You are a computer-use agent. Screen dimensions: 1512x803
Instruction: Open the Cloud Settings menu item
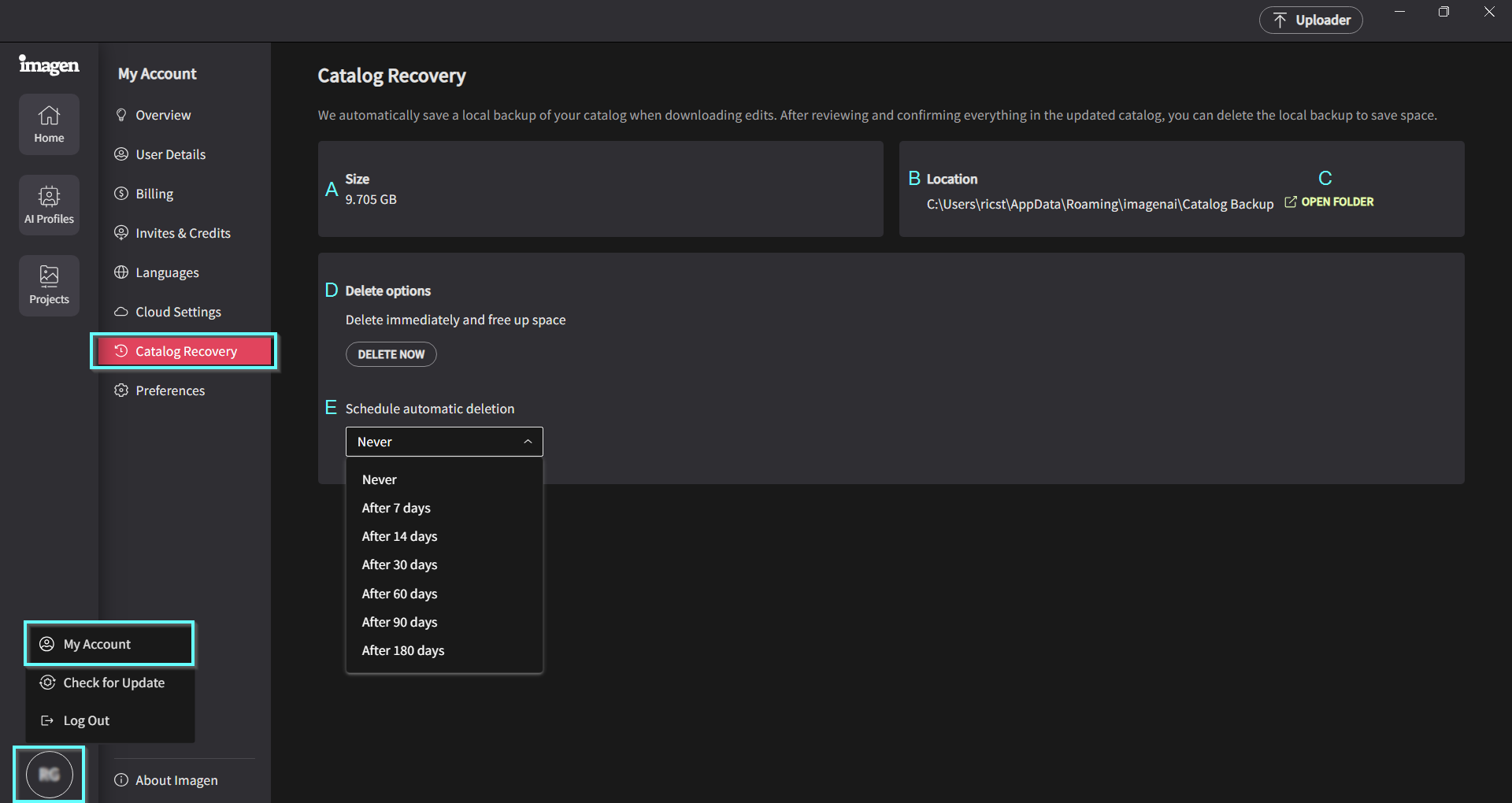[178, 312]
